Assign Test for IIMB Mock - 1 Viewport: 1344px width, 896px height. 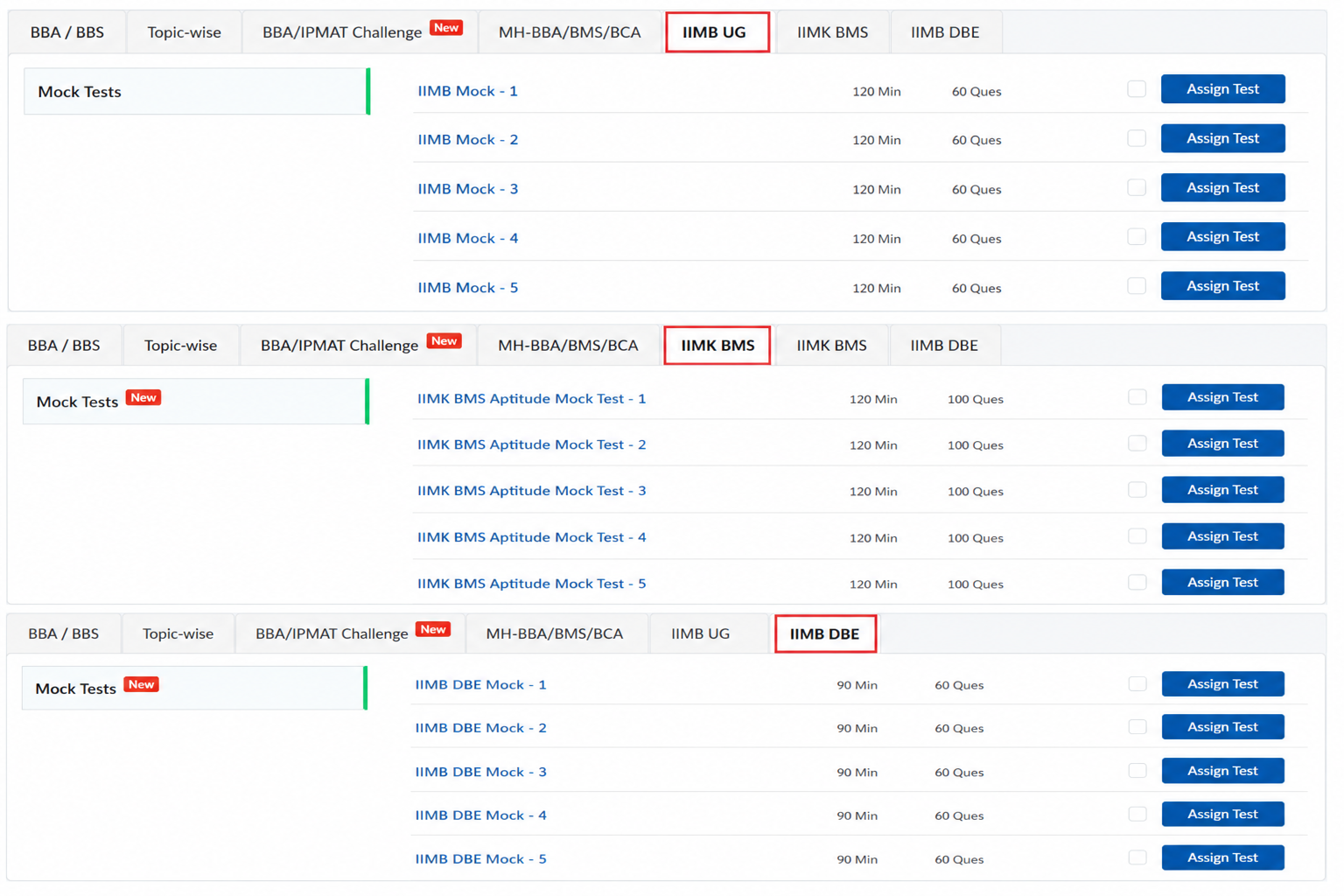pos(1222,89)
